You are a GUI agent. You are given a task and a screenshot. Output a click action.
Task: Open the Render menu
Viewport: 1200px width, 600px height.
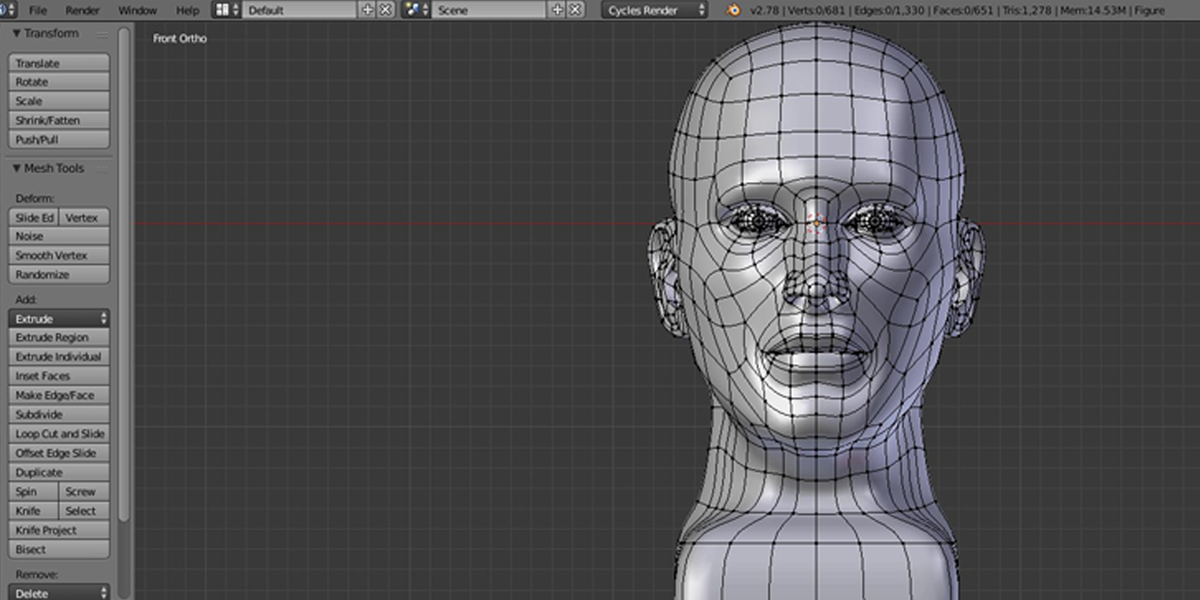click(x=82, y=10)
